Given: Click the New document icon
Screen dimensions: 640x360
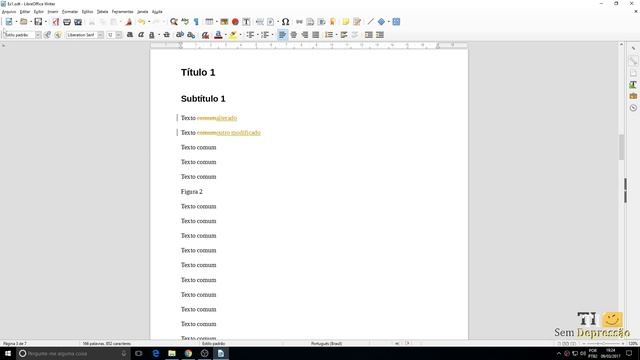Looking at the screenshot, I should coord(9,22).
